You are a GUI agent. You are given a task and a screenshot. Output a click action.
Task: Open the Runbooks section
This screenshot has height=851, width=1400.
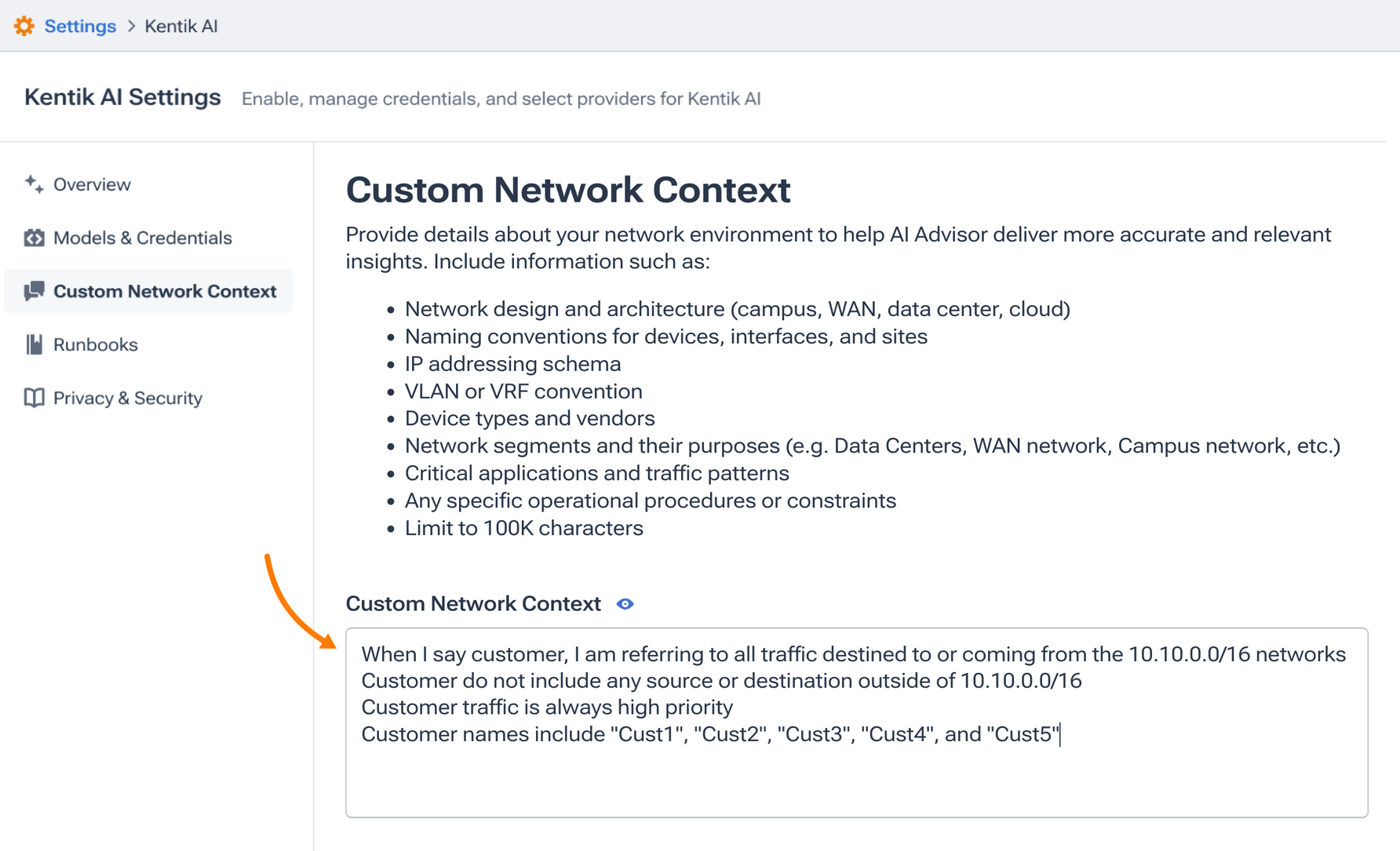(x=96, y=344)
